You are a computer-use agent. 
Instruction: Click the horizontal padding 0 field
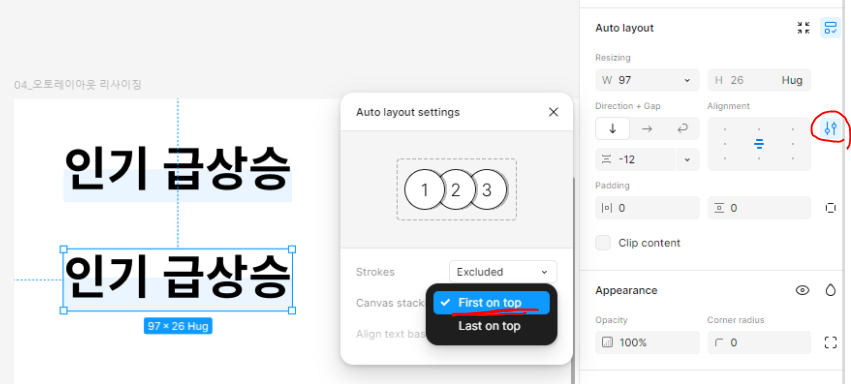coord(647,208)
